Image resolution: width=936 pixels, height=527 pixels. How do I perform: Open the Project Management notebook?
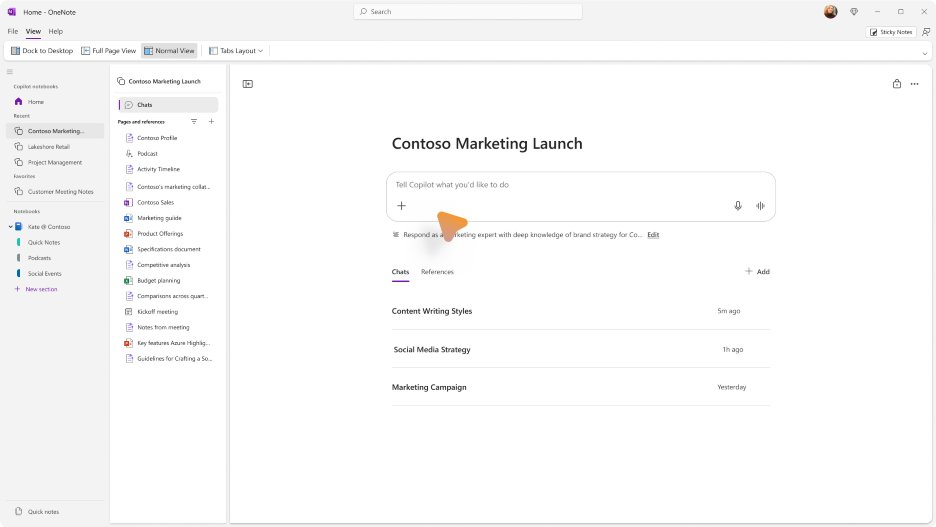coord(55,162)
